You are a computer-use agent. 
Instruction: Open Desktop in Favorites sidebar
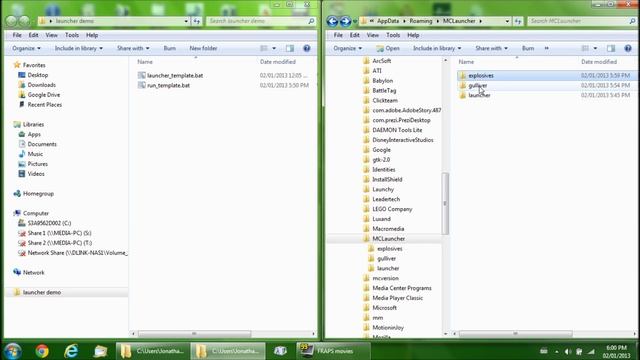click(x=38, y=75)
